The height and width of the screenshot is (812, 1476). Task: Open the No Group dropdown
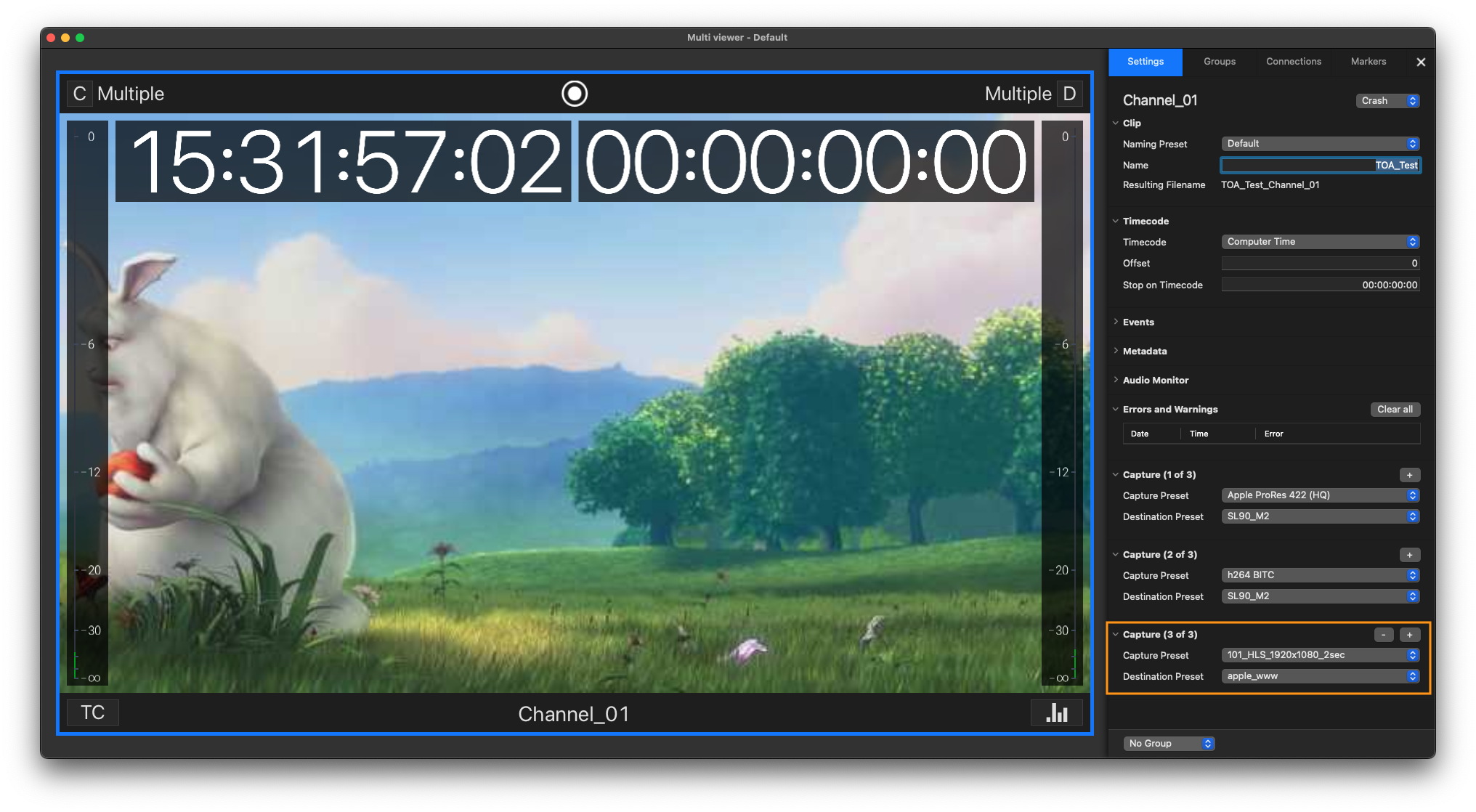1169,744
